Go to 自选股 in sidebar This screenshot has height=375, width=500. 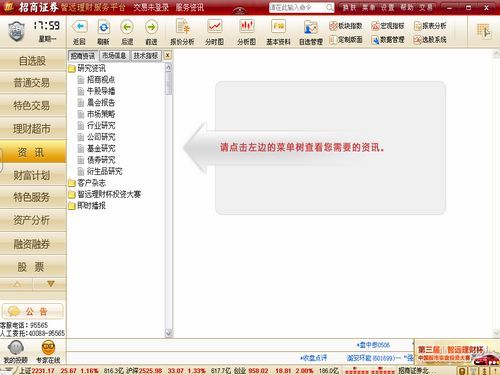[x=33, y=61]
